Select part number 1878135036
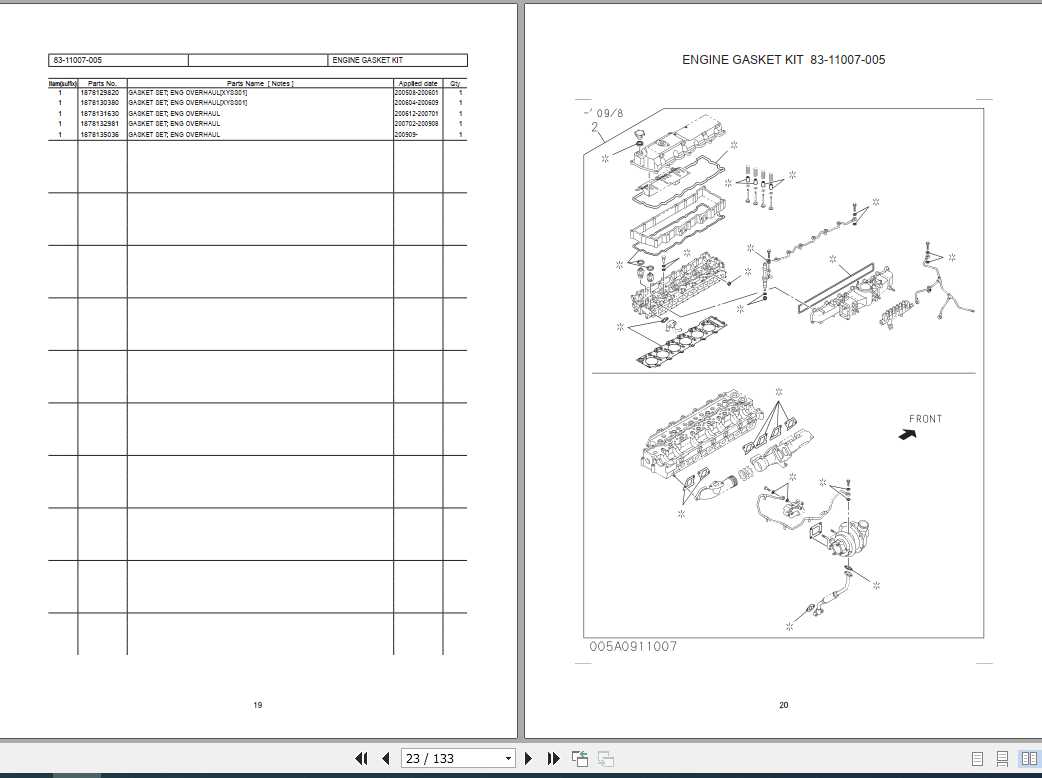The width and height of the screenshot is (1042, 778). [100, 134]
